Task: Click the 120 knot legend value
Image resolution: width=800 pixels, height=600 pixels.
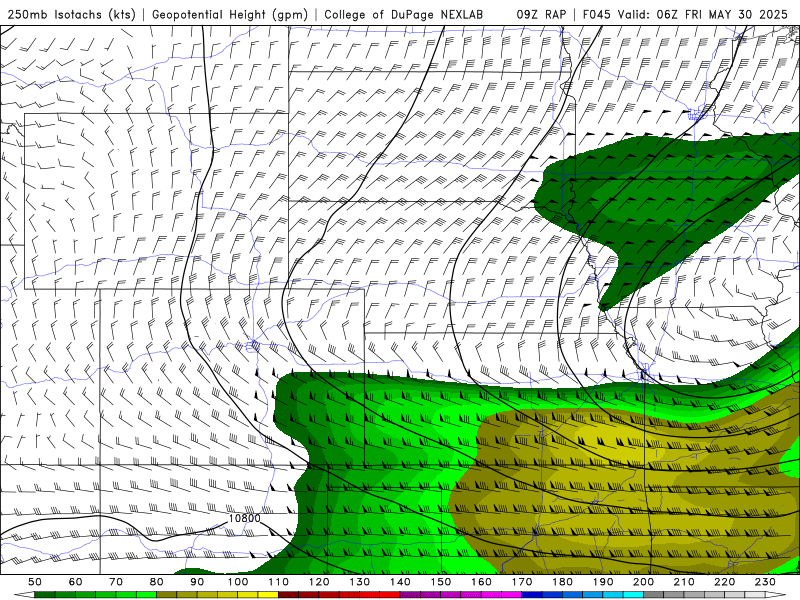Action: (x=319, y=582)
